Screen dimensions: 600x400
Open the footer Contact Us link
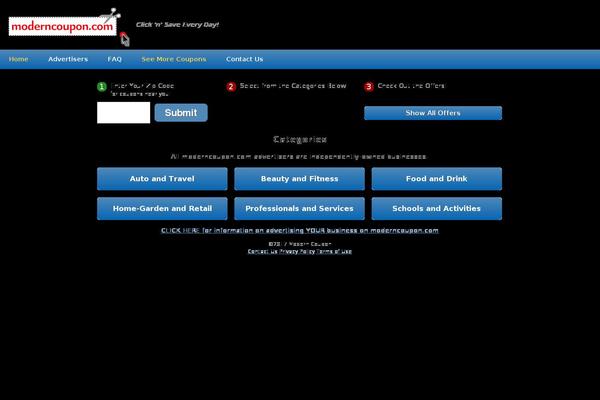(x=262, y=251)
